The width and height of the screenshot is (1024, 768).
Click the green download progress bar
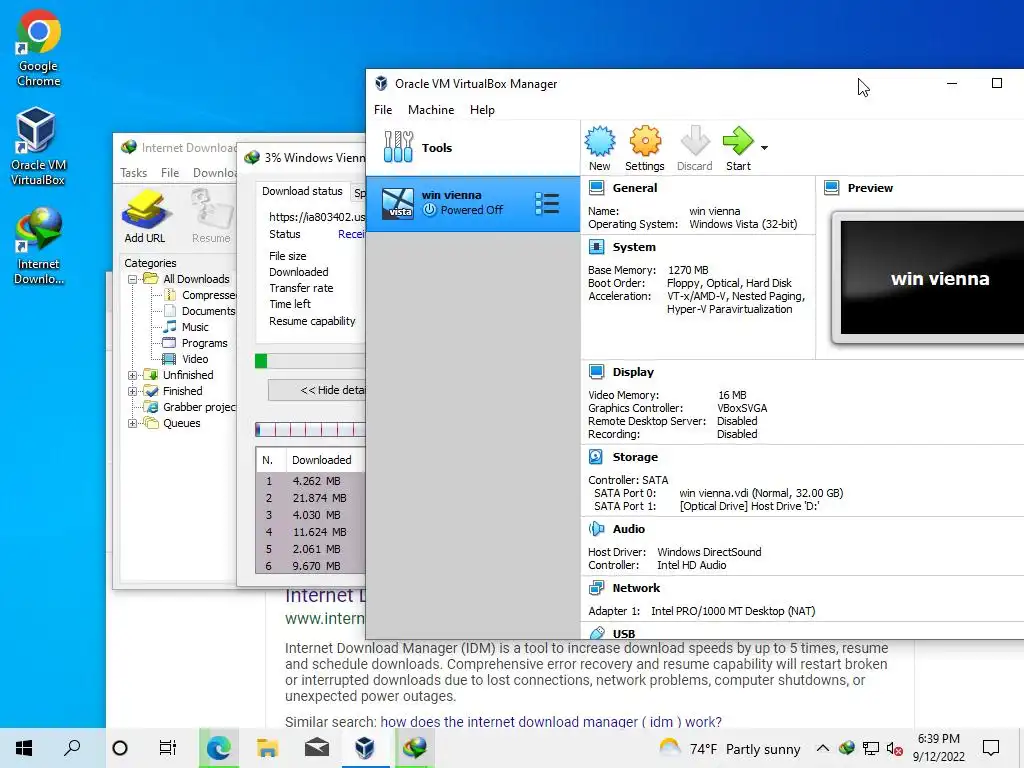[261, 361]
